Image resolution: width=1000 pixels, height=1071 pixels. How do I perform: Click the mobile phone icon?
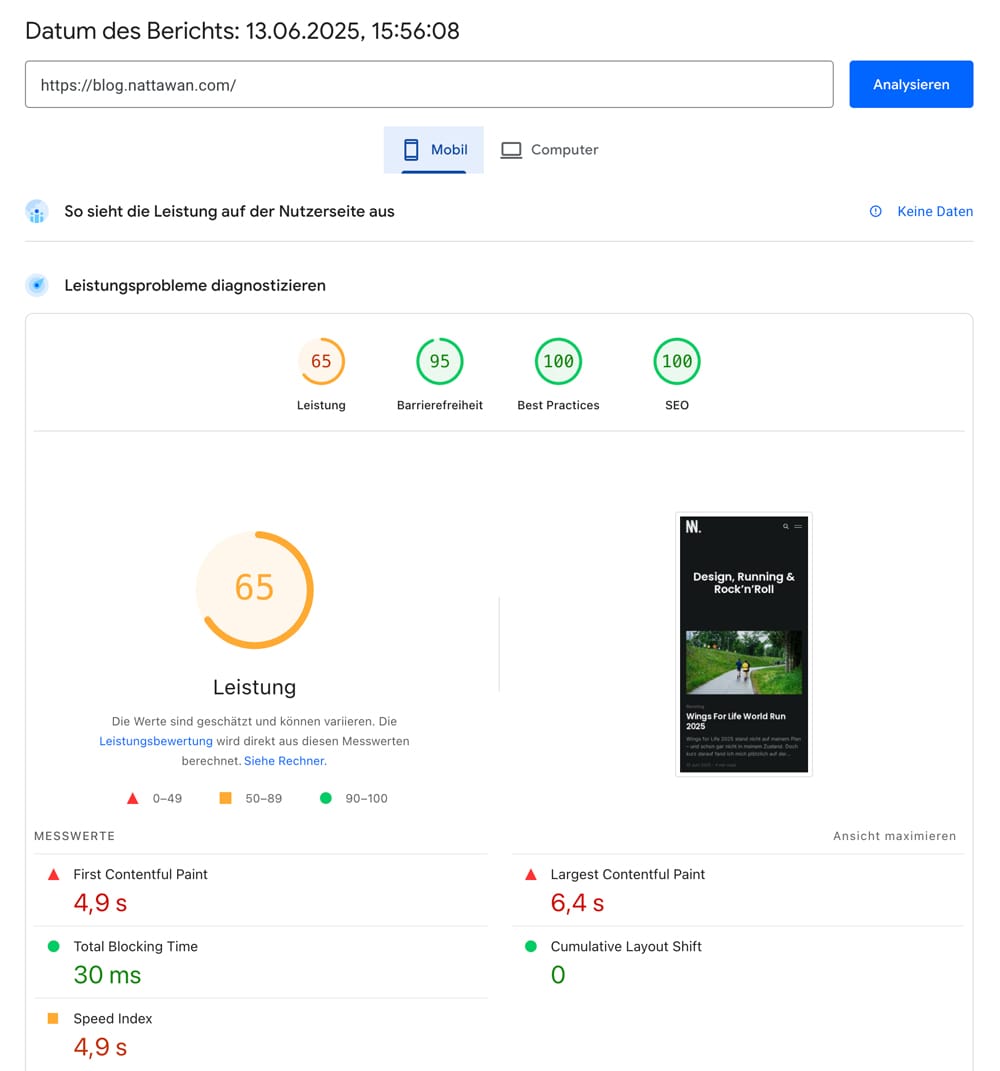[411, 150]
